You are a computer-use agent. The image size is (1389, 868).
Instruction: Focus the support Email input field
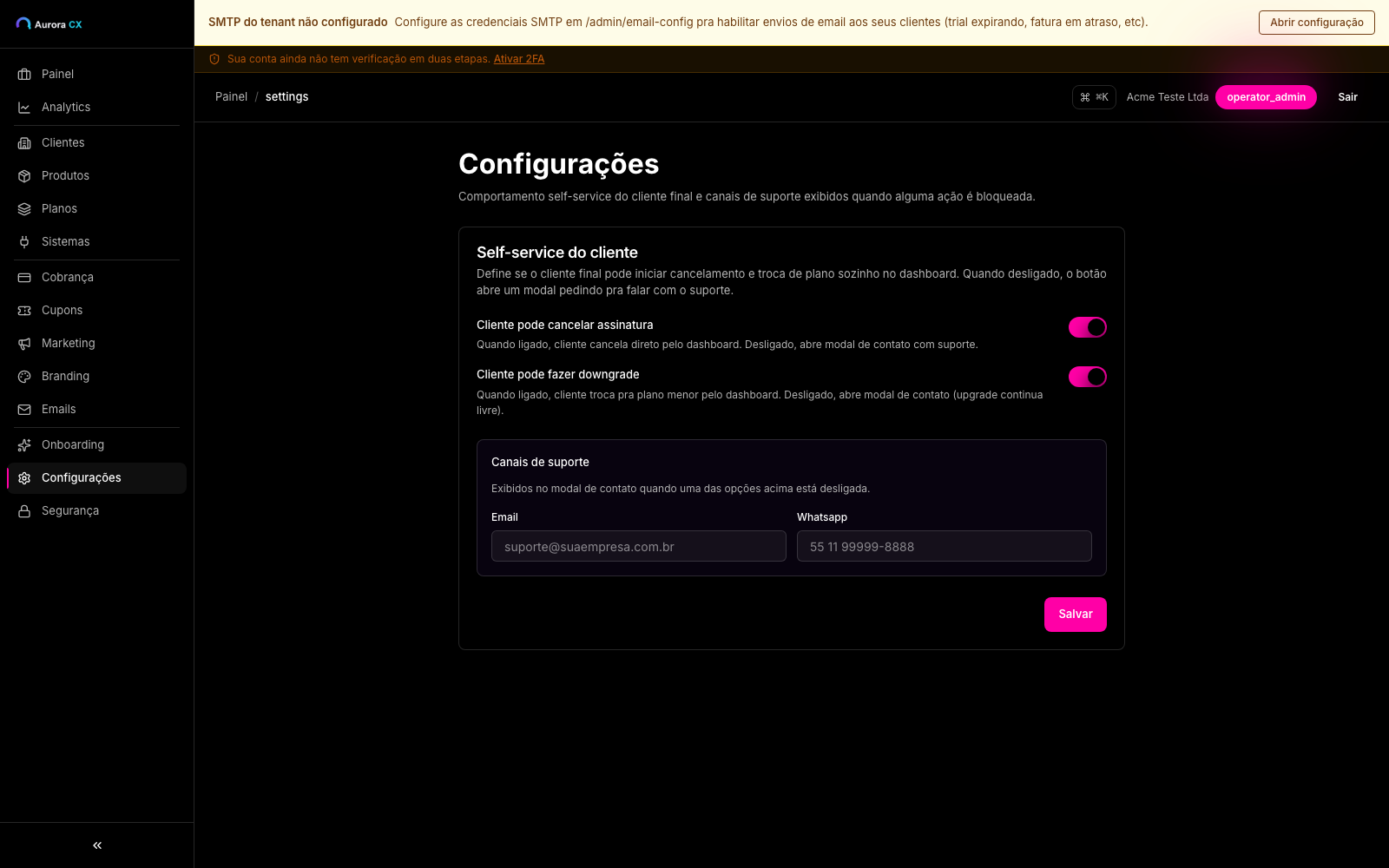639,546
